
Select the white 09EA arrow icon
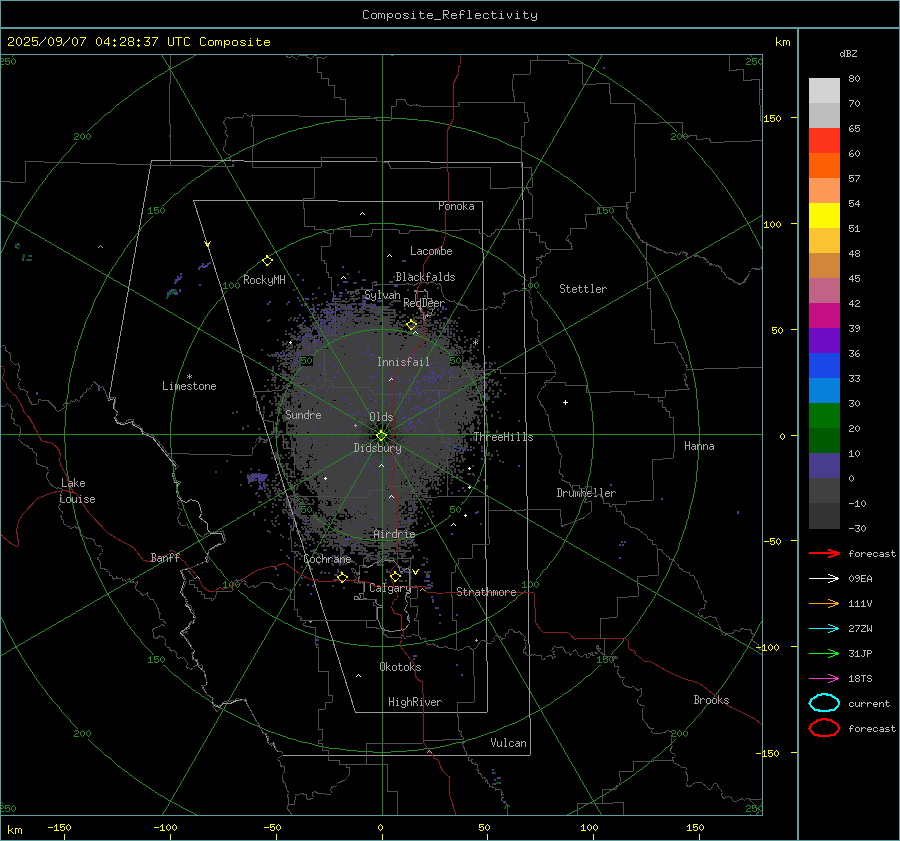click(824, 579)
